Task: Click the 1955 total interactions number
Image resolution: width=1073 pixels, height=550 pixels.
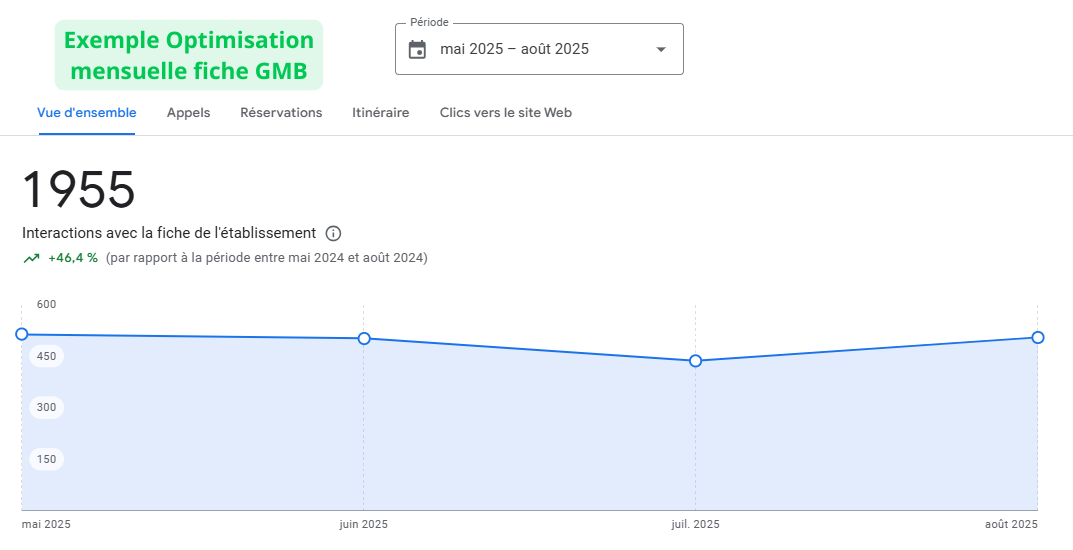Action: tap(79, 190)
